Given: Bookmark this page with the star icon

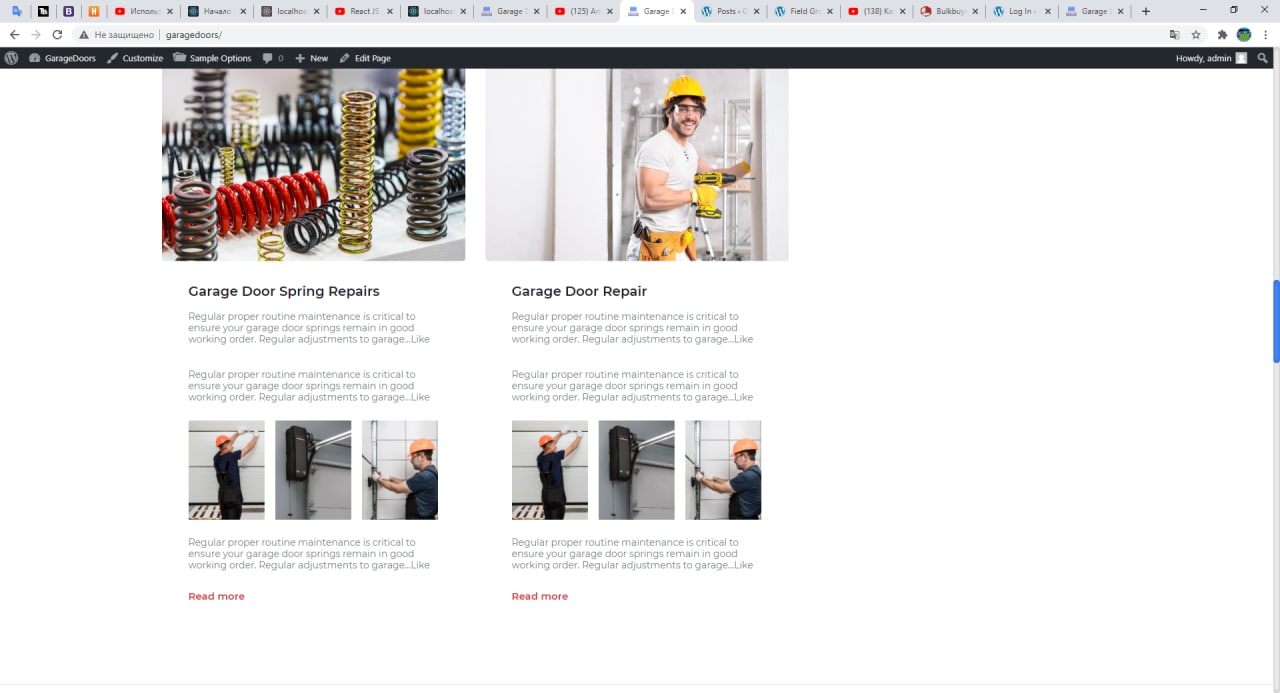Looking at the screenshot, I should tap(1196, 34).
